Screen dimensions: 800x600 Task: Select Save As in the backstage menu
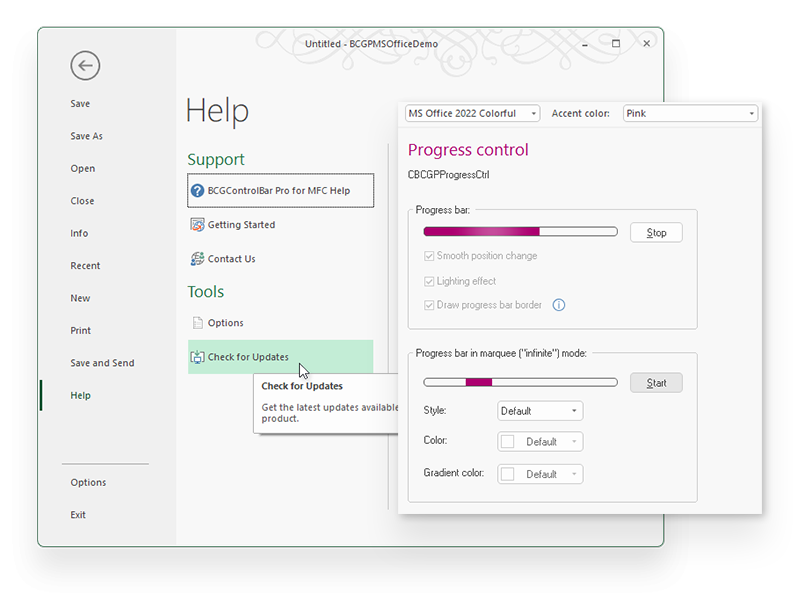[87, 136]
